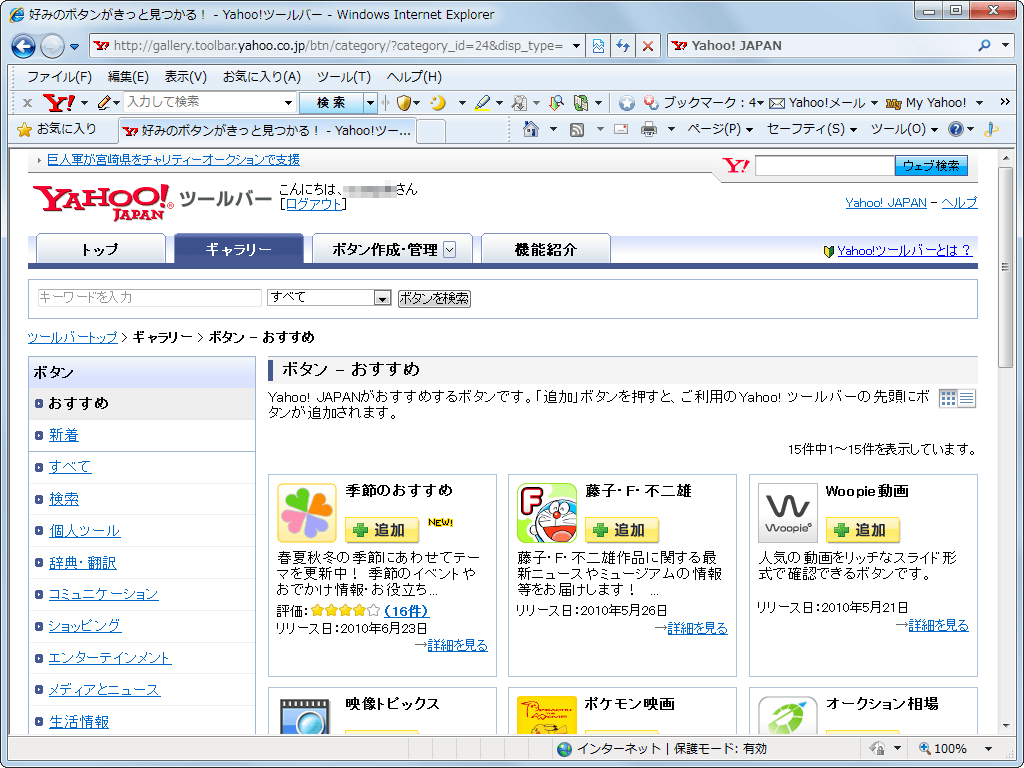Open the 編集(E) menu
The height and width of the screenshot is (768, 1024).
[128, 76]
